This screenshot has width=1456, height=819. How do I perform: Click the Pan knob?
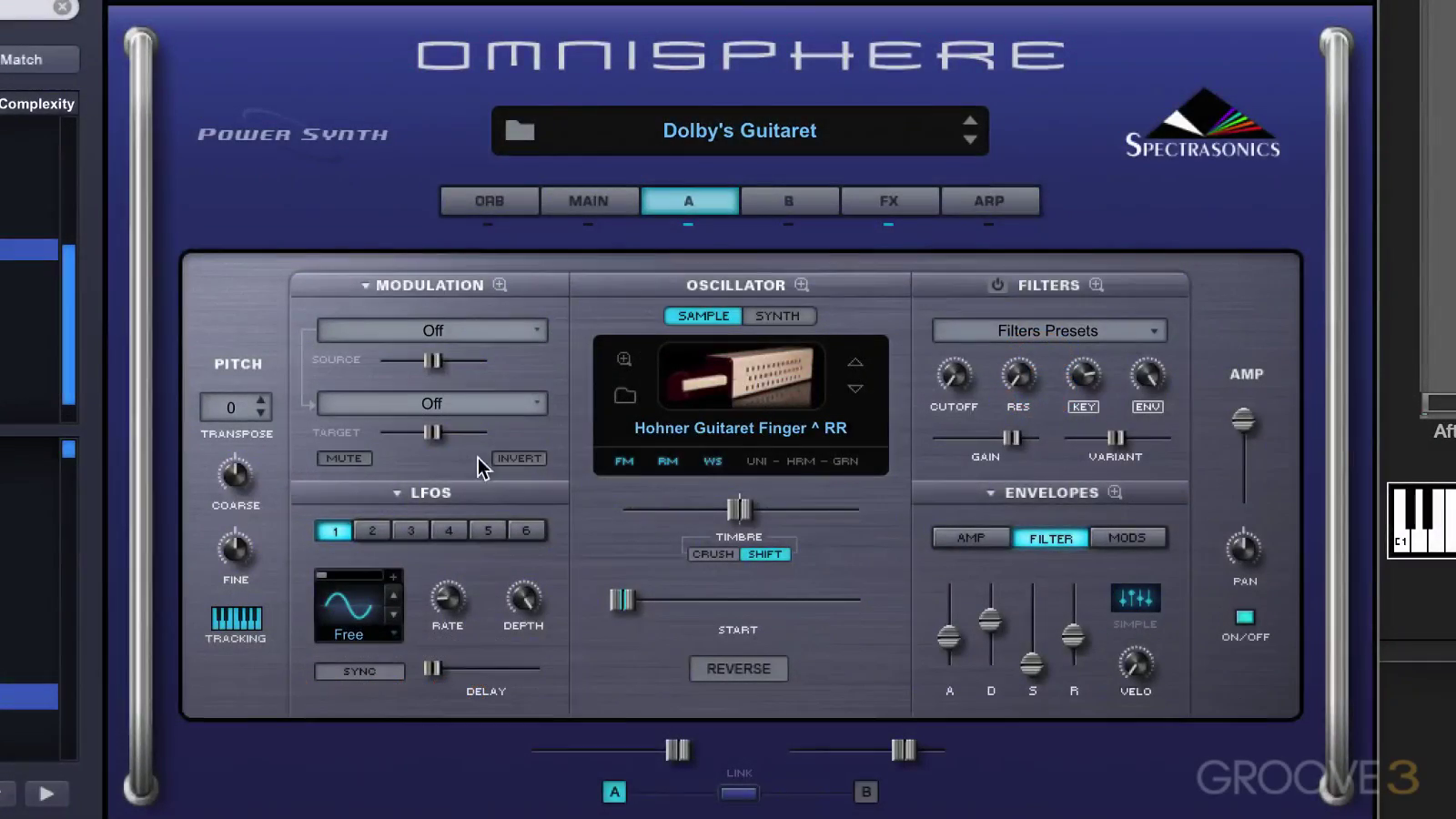[1244, 549]
